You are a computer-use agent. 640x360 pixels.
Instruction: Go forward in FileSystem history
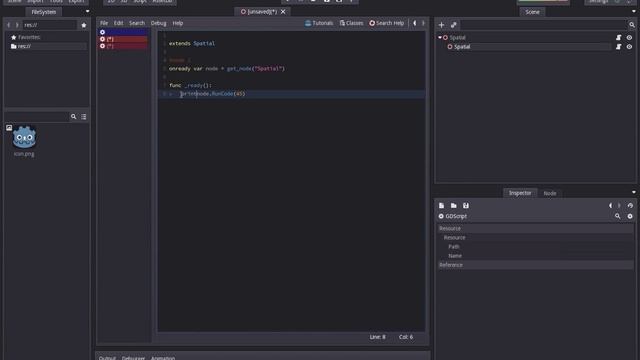[17, 25]
